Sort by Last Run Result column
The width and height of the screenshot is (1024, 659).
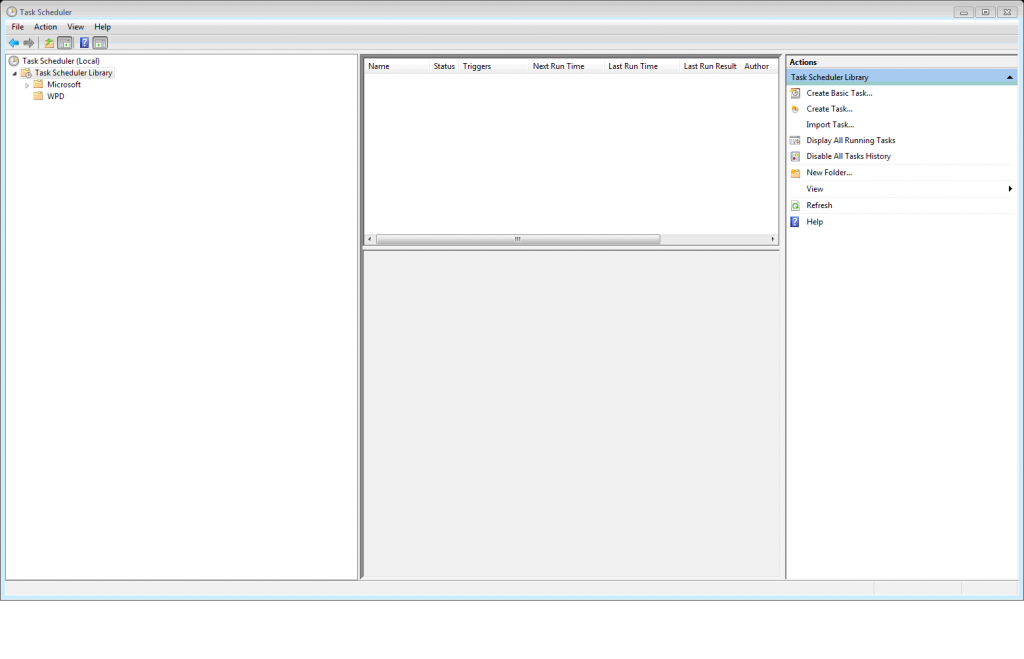pyautogui.click(x=710, y=66)
